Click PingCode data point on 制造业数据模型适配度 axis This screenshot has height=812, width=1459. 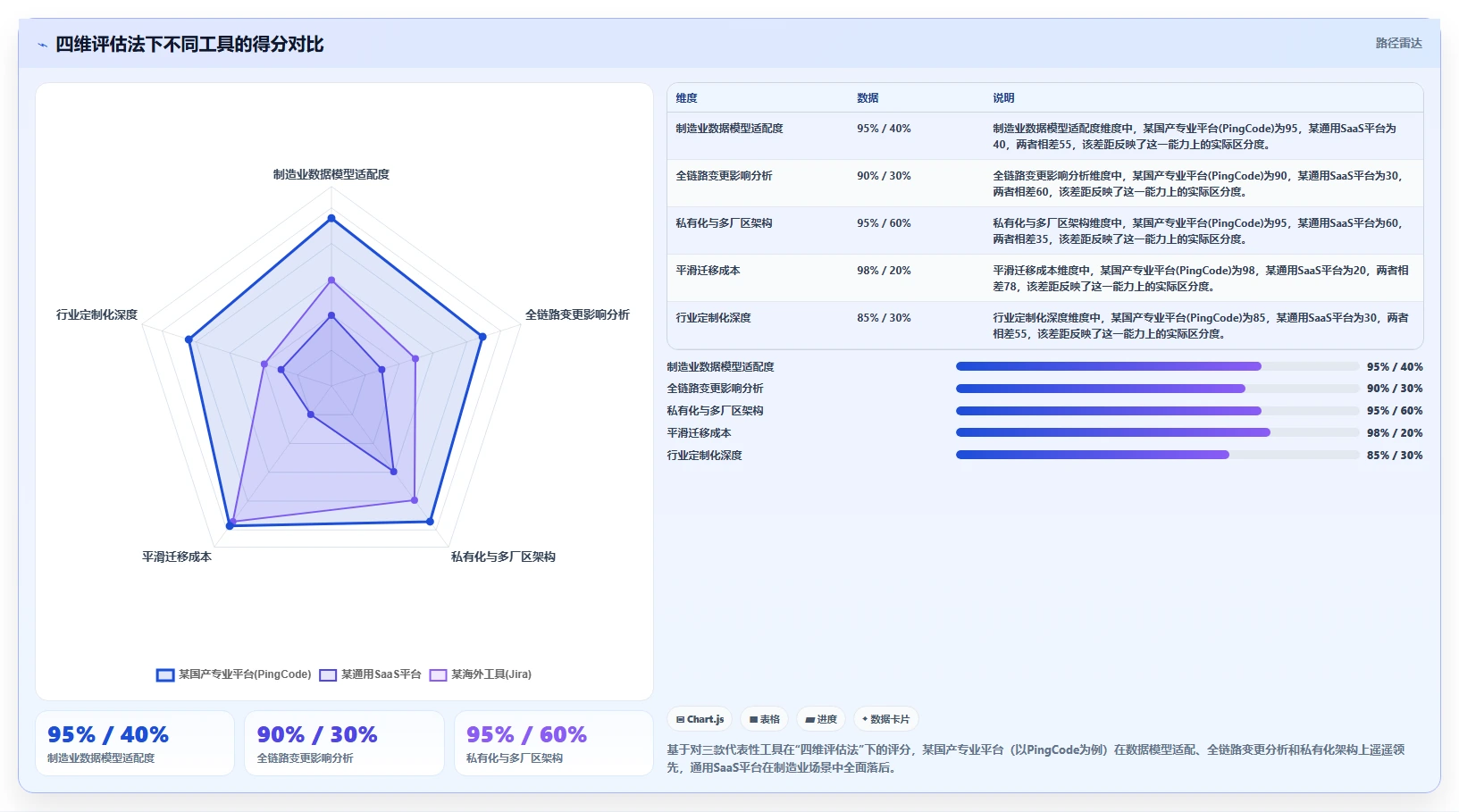[331, 218]
